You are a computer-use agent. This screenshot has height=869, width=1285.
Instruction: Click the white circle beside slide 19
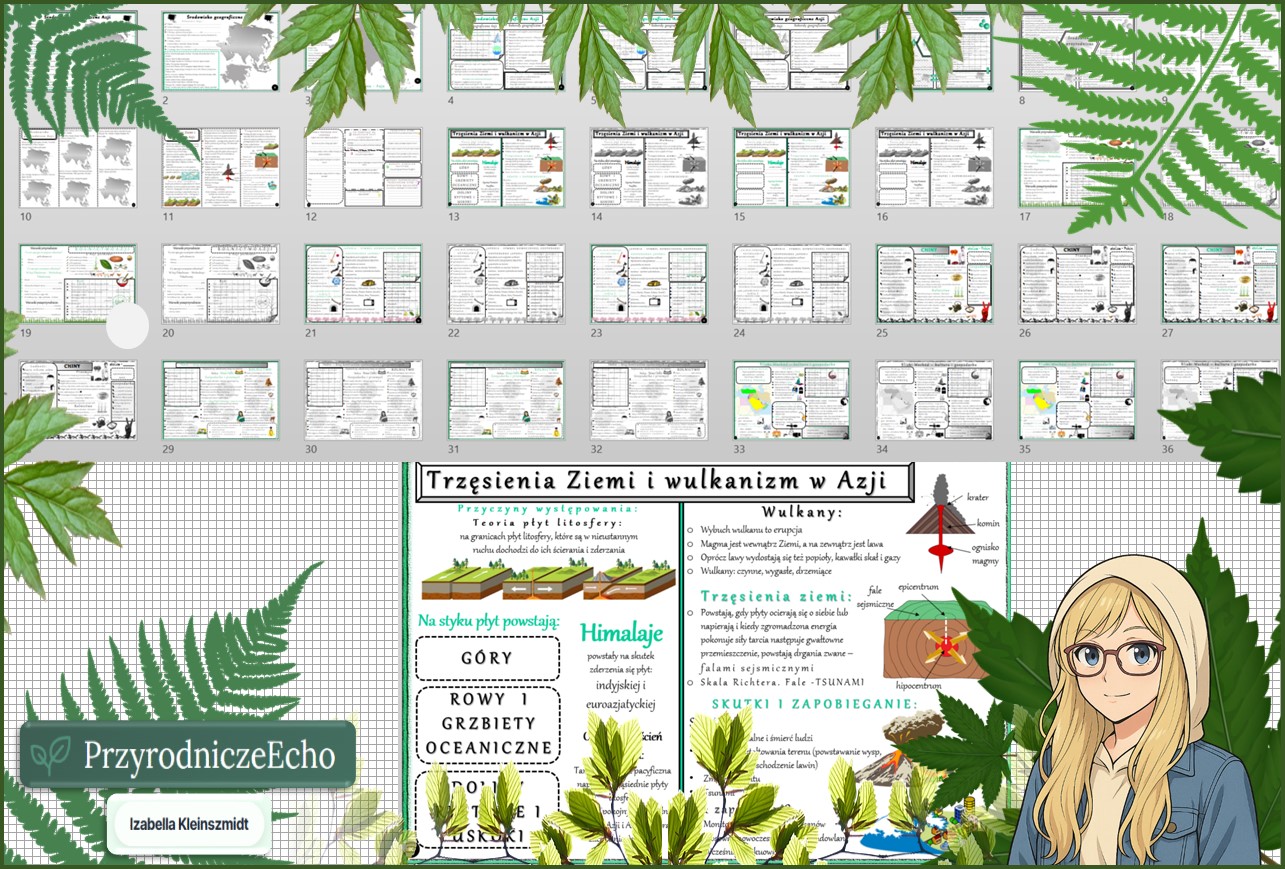127,326
